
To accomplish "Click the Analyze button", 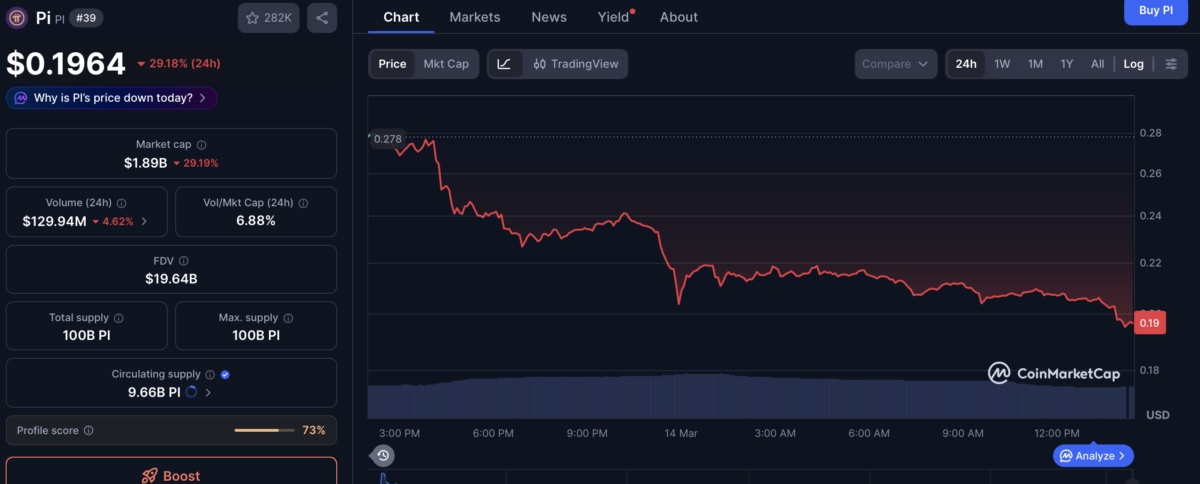I will [1093, 456].
